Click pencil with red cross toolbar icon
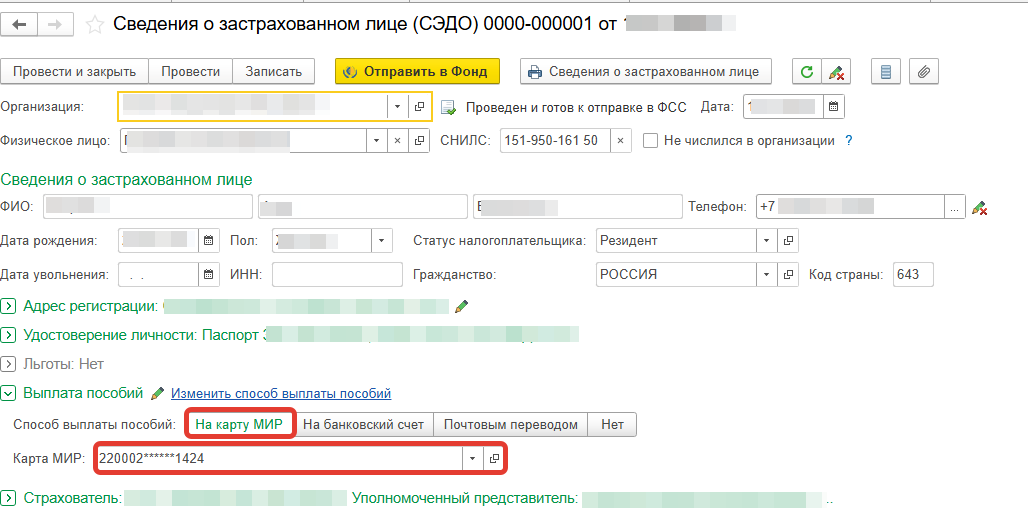1028x522 pixels. [836, 71]
